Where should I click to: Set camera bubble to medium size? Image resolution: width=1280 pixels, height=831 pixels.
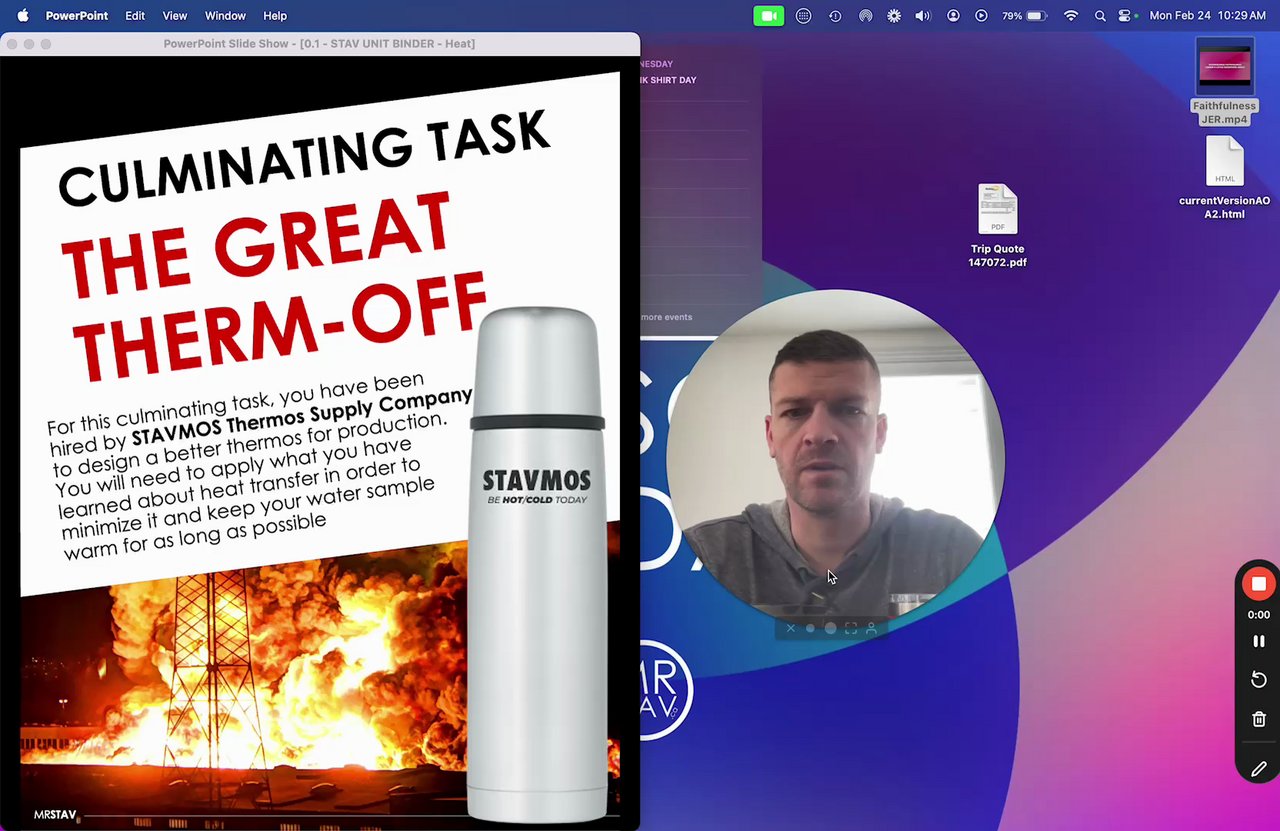tap(830, 629)
